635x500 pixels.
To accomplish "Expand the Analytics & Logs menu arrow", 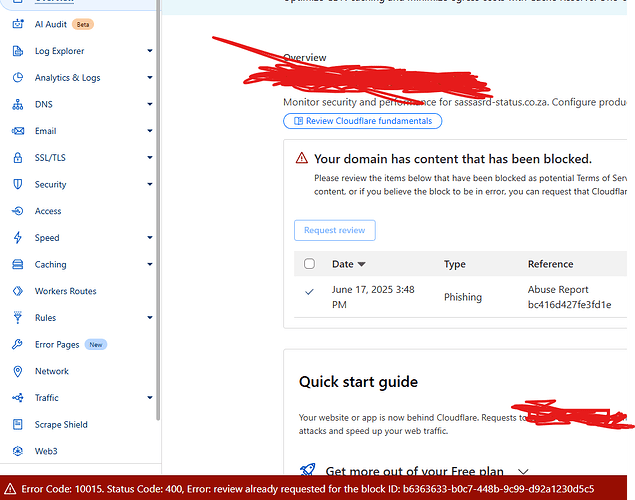I will click(150, 77).
